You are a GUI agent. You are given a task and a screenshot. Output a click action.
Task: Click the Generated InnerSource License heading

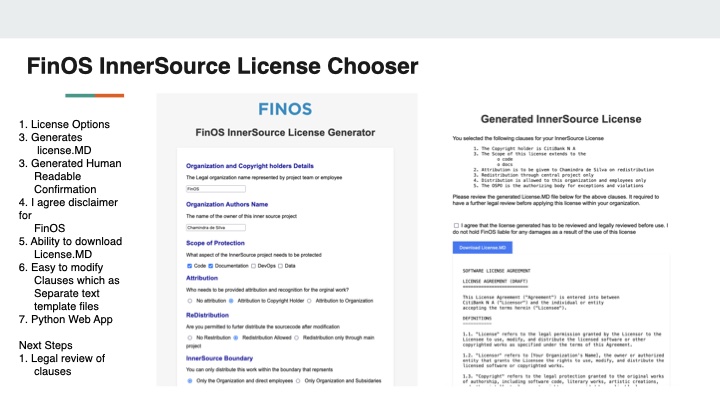coord(561,119)
